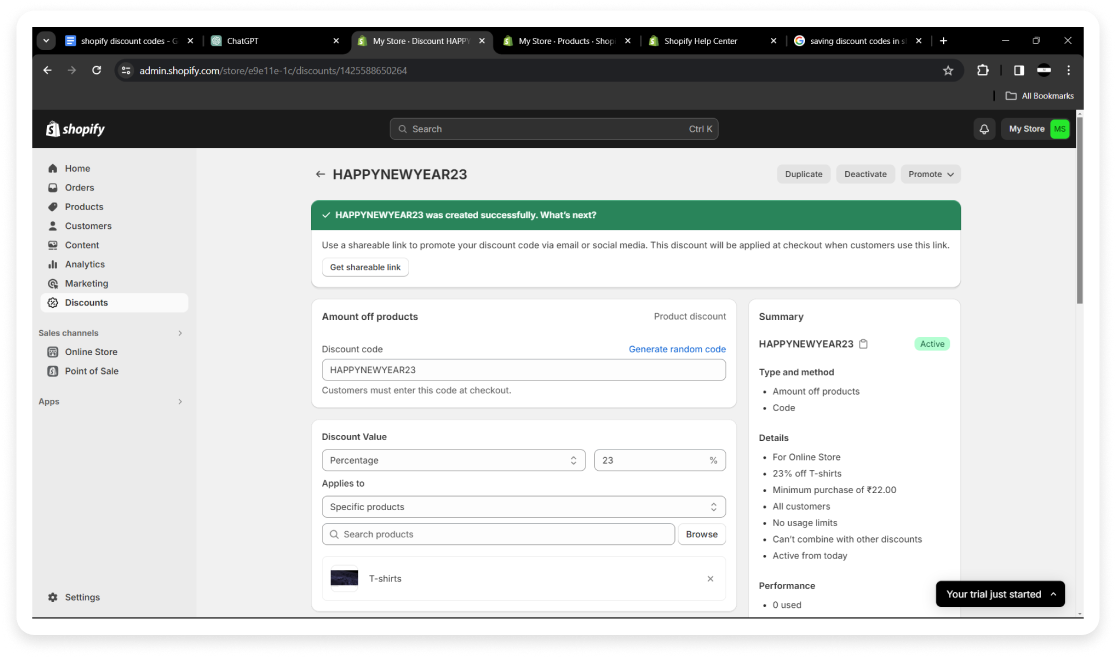
Task: Open the All Bookmarks folder
Action: (x=1040, y=96)
